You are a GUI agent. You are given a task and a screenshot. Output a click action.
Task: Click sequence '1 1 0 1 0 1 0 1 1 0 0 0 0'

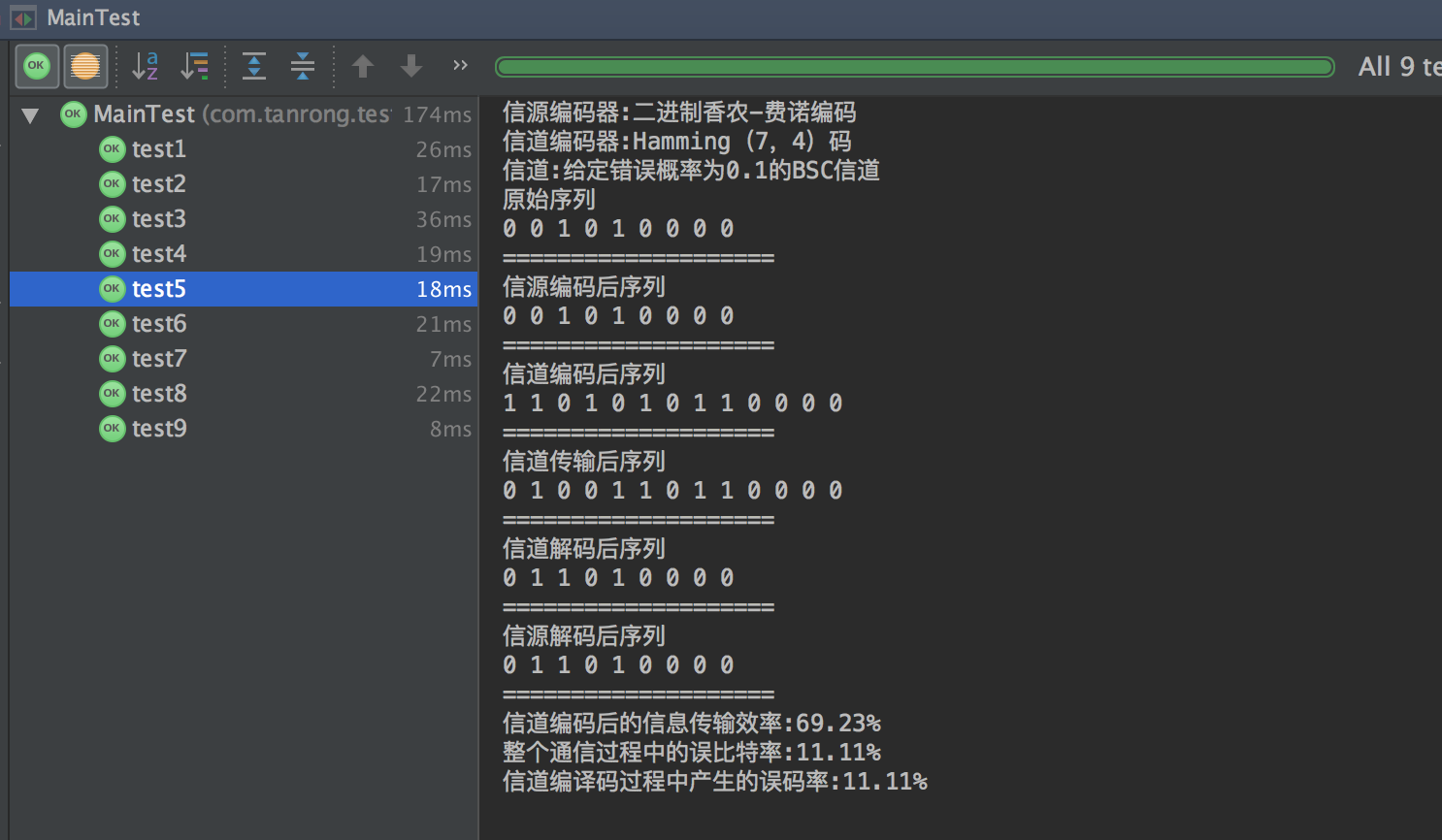pos(673,404)
